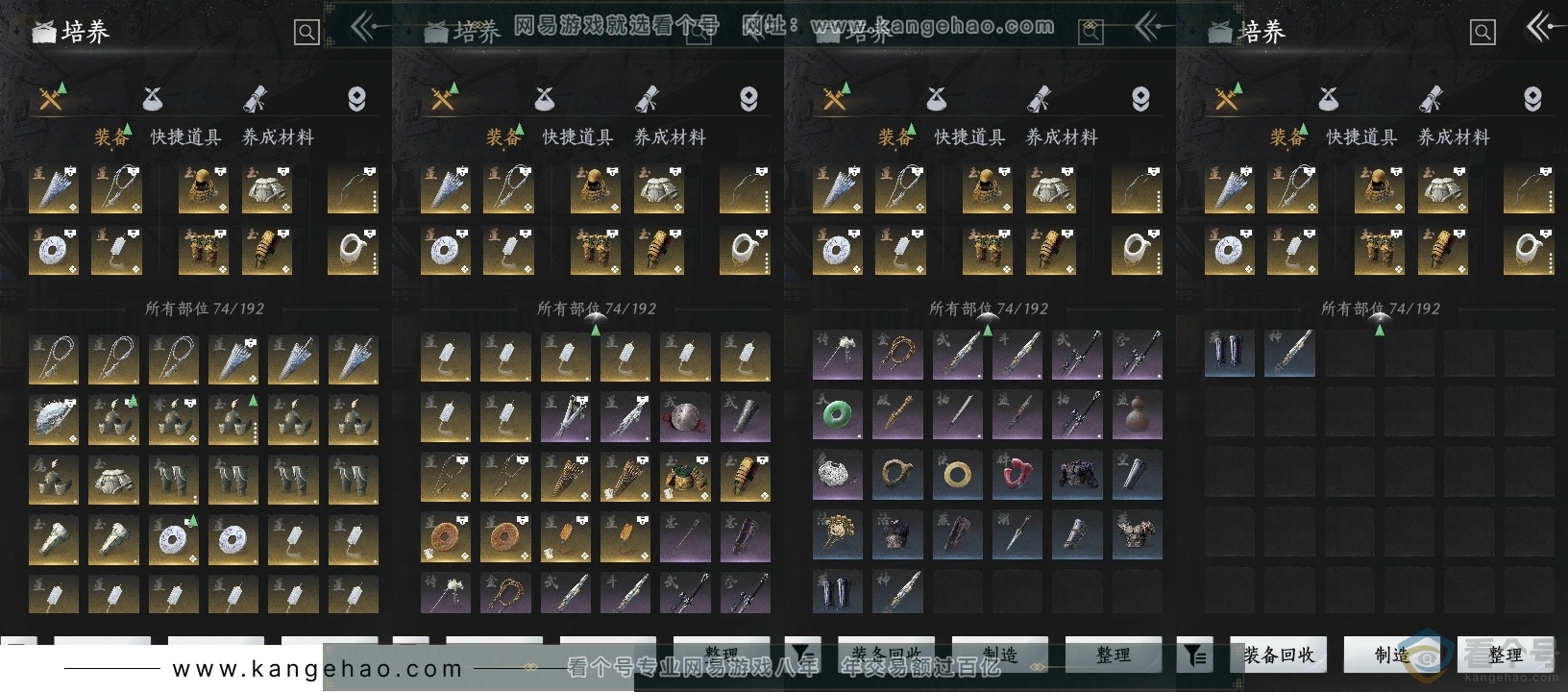Click 整理 button in the third panel
Image resolution: width=1568 pixels, height=692 pixels.
pos(1114,655)
